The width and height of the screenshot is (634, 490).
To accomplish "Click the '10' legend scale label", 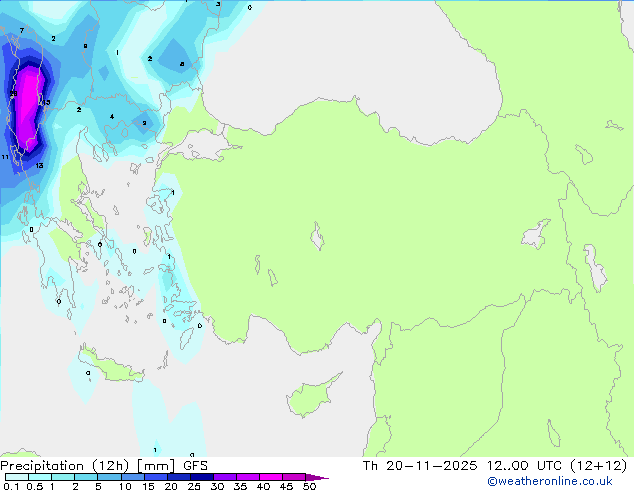I will pos(125,486).
